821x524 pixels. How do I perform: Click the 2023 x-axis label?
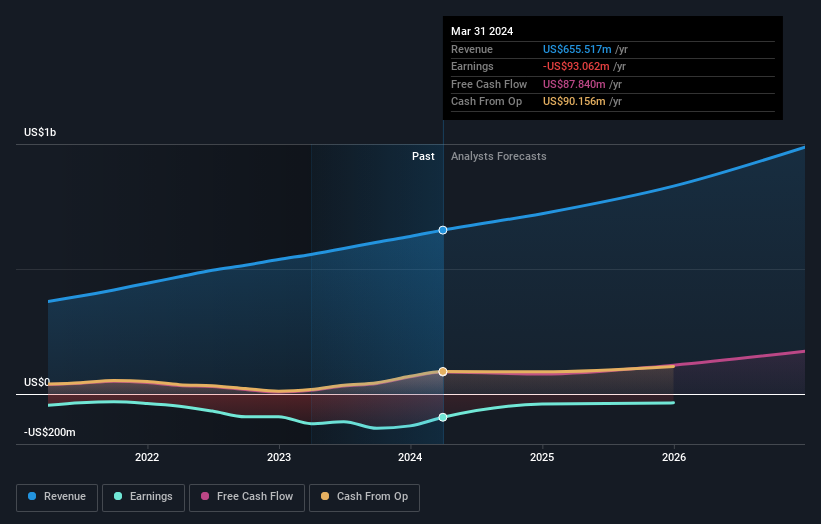click(279, 458)
